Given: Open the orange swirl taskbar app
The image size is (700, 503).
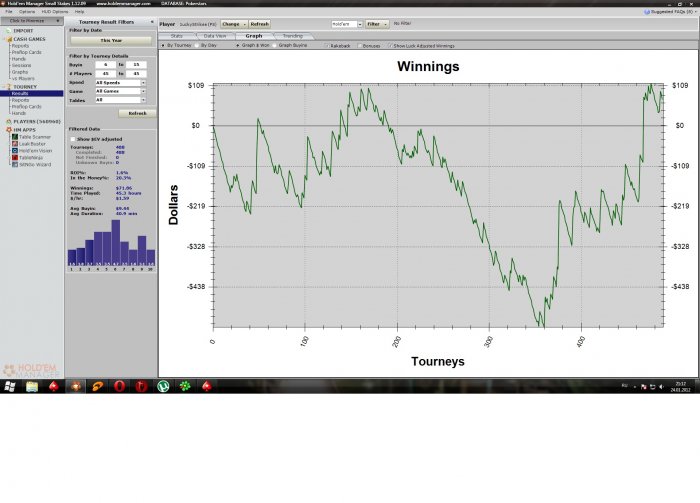Looking at the screenshot, I should click(97, 386).
